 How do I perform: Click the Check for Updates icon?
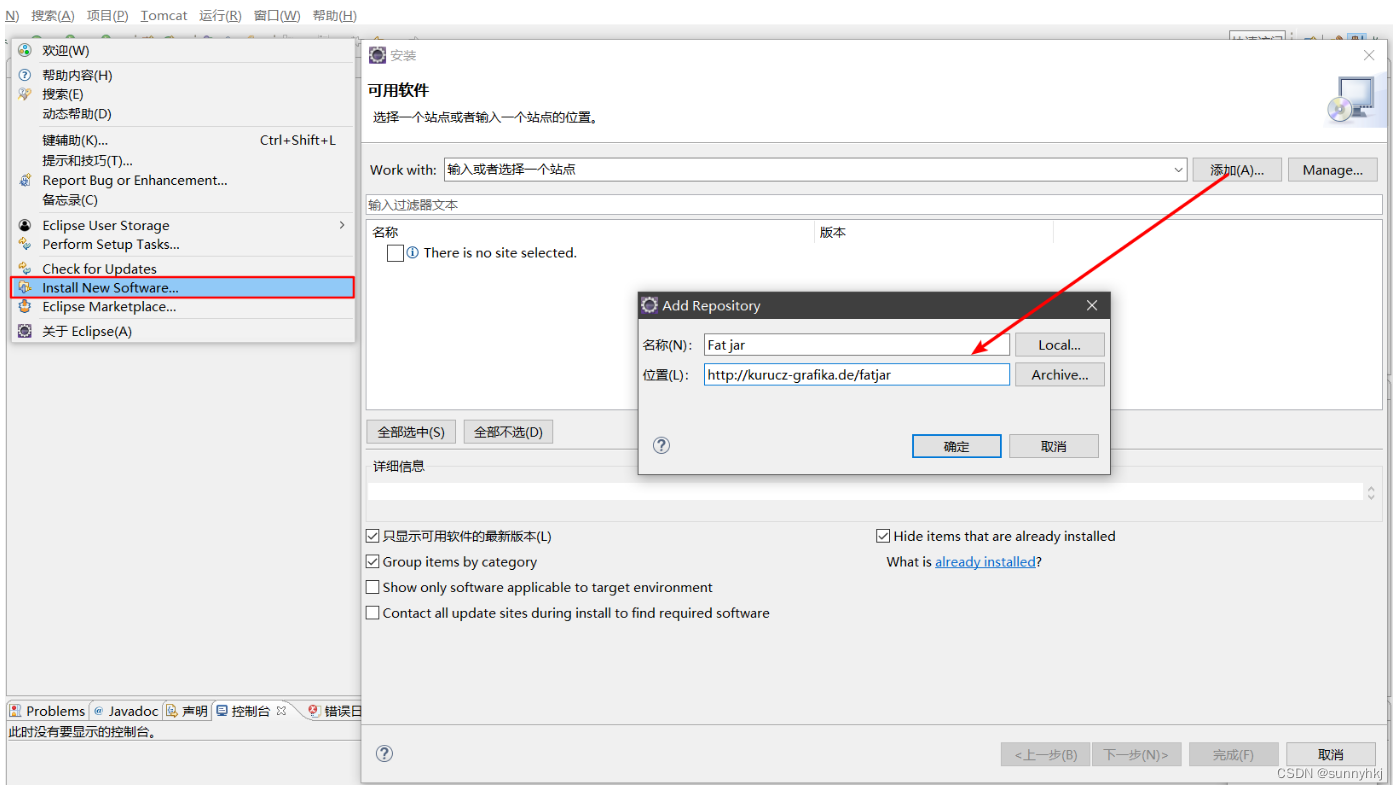(25, 268)
